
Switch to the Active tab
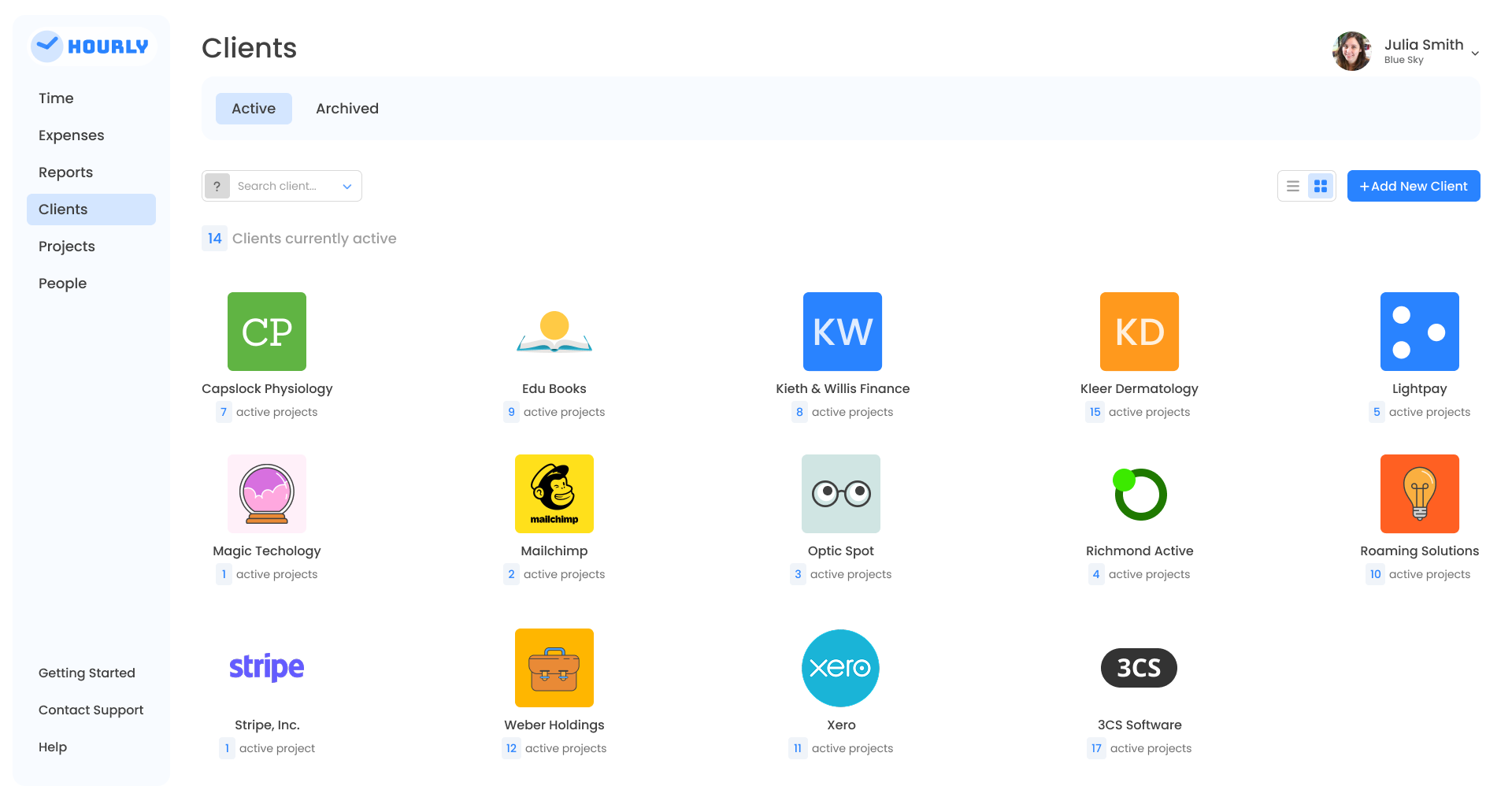[254, 109]
